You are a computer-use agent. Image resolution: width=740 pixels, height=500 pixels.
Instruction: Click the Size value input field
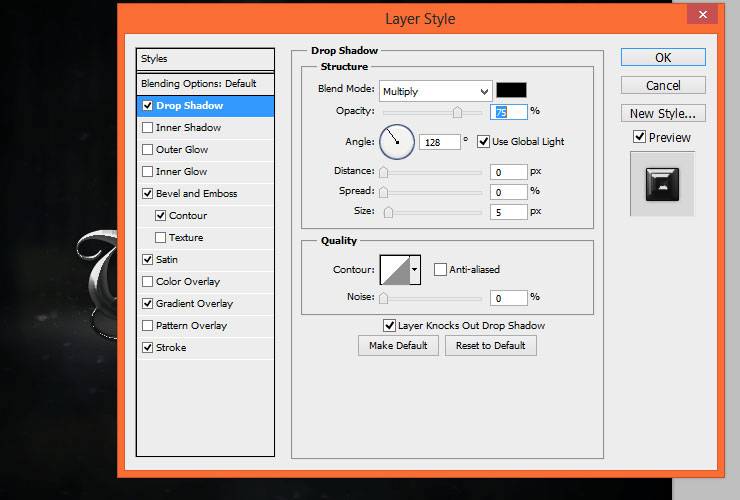point(508,212)
